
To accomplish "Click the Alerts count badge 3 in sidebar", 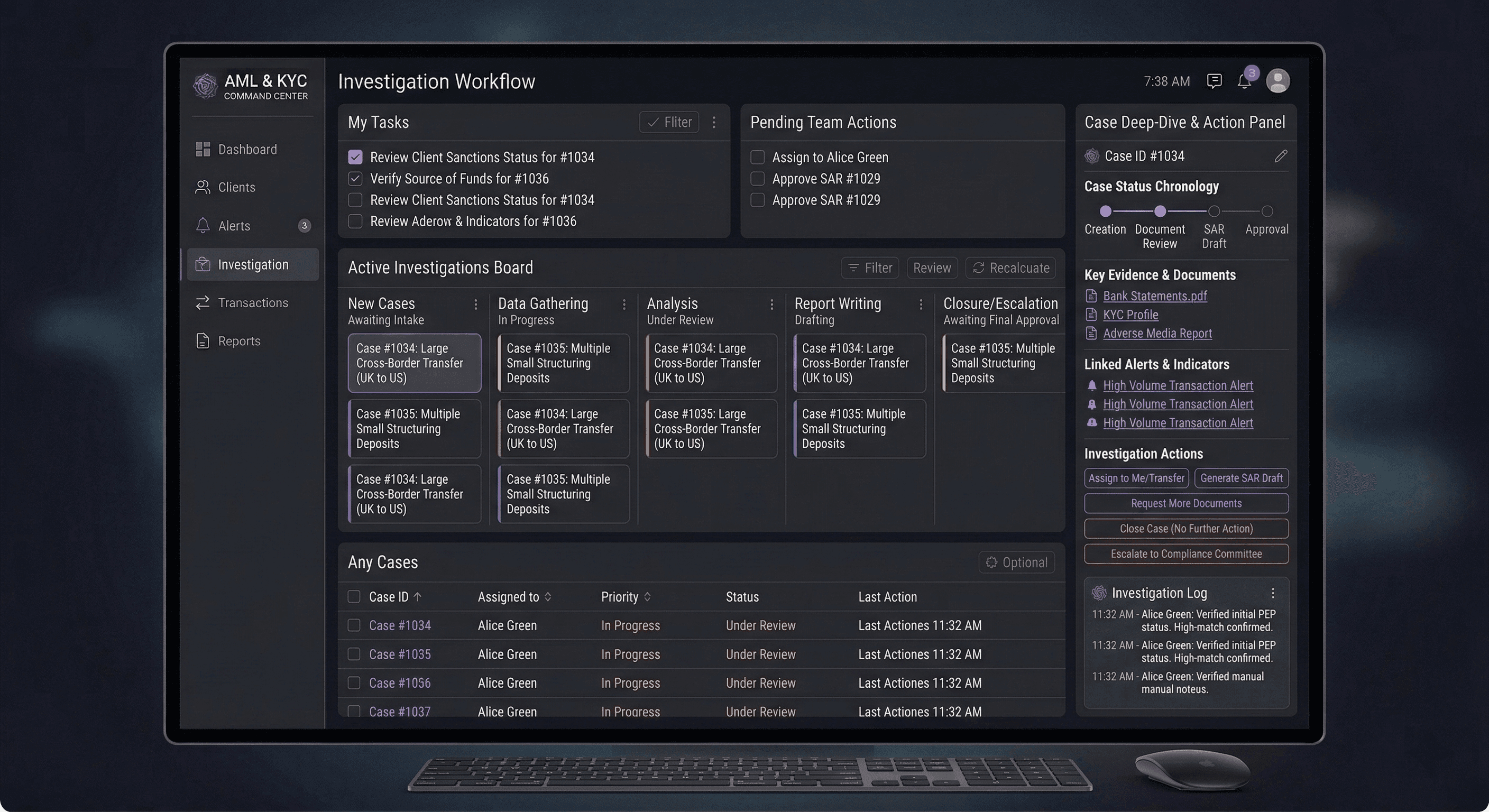I will [x=304, y=225].
